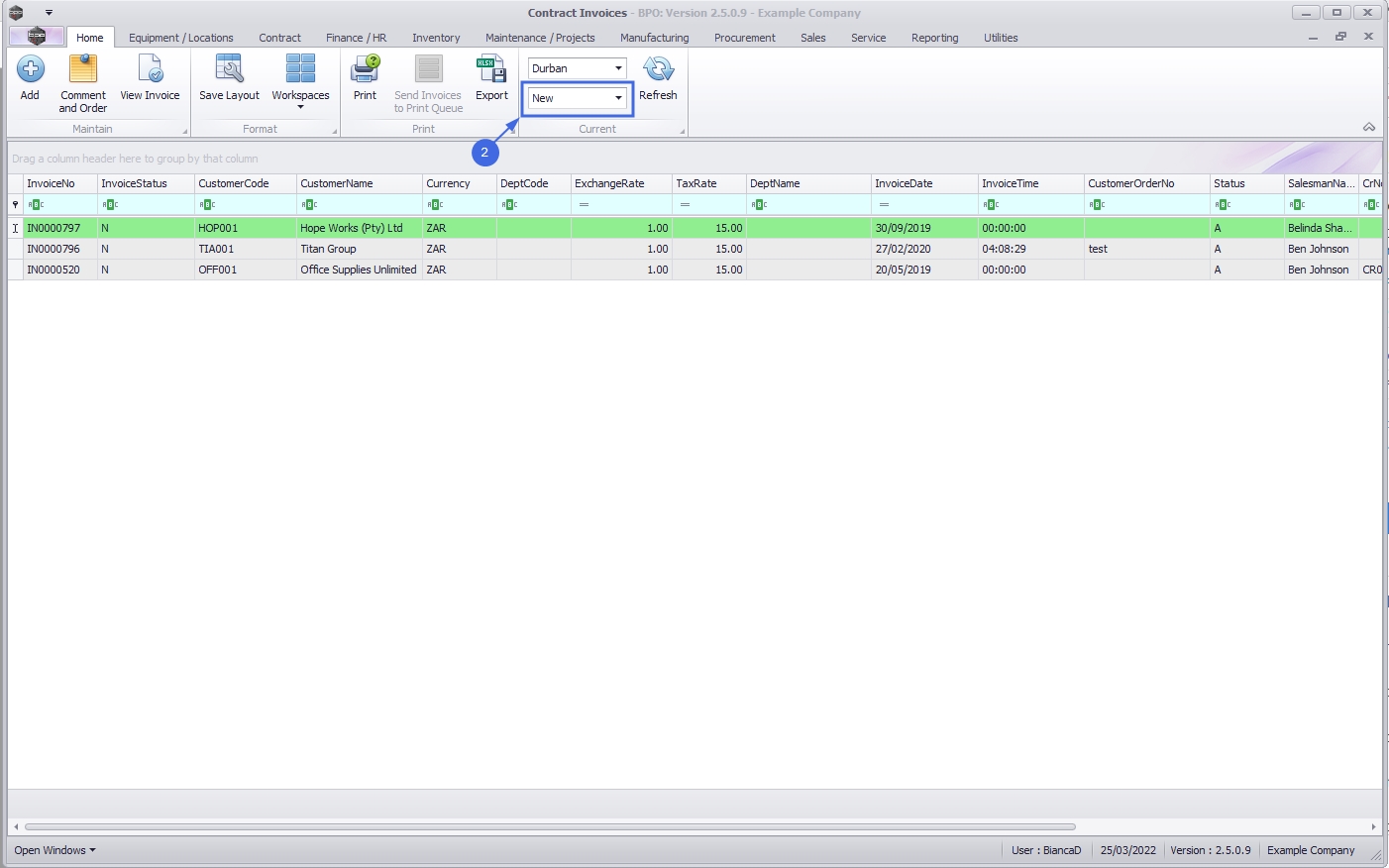
Task: Click the horizontal scrollbar of the grid
Action: [550, 826]
